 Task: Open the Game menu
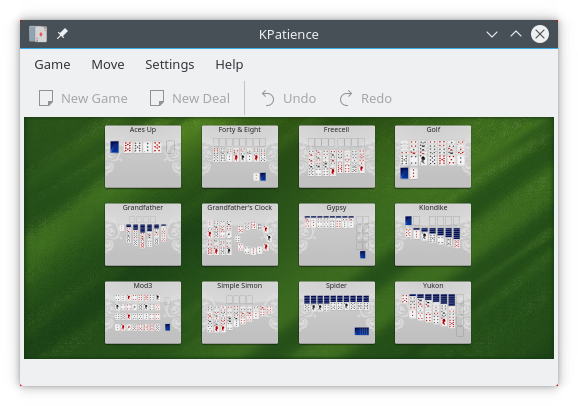(x=52, y=65)
